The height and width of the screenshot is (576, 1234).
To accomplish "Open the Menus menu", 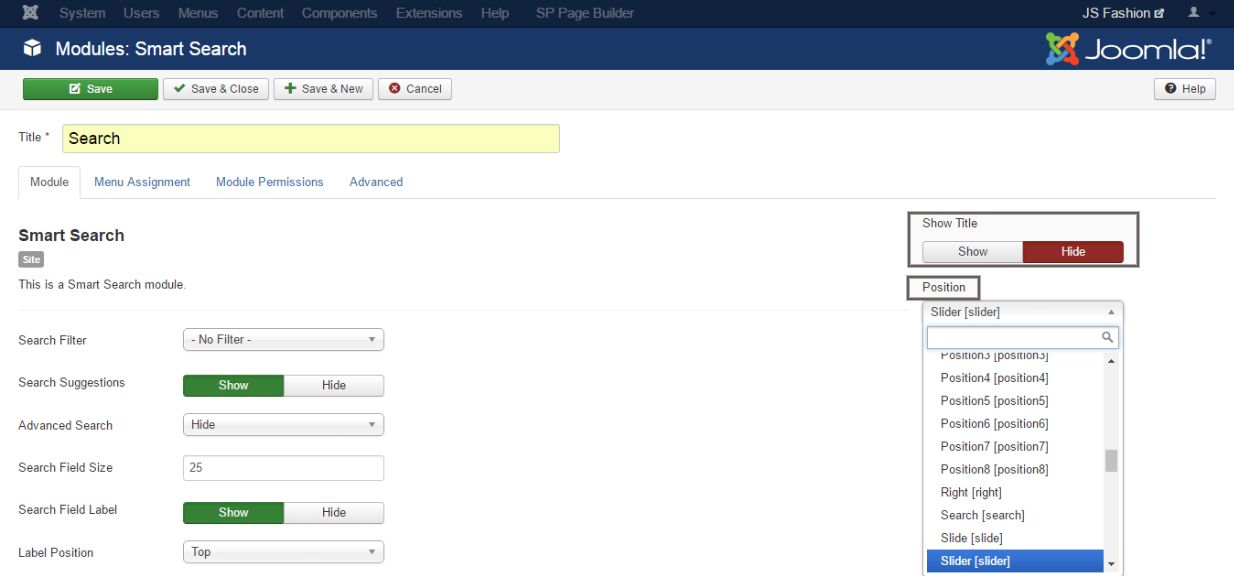I will click(198, 13).
